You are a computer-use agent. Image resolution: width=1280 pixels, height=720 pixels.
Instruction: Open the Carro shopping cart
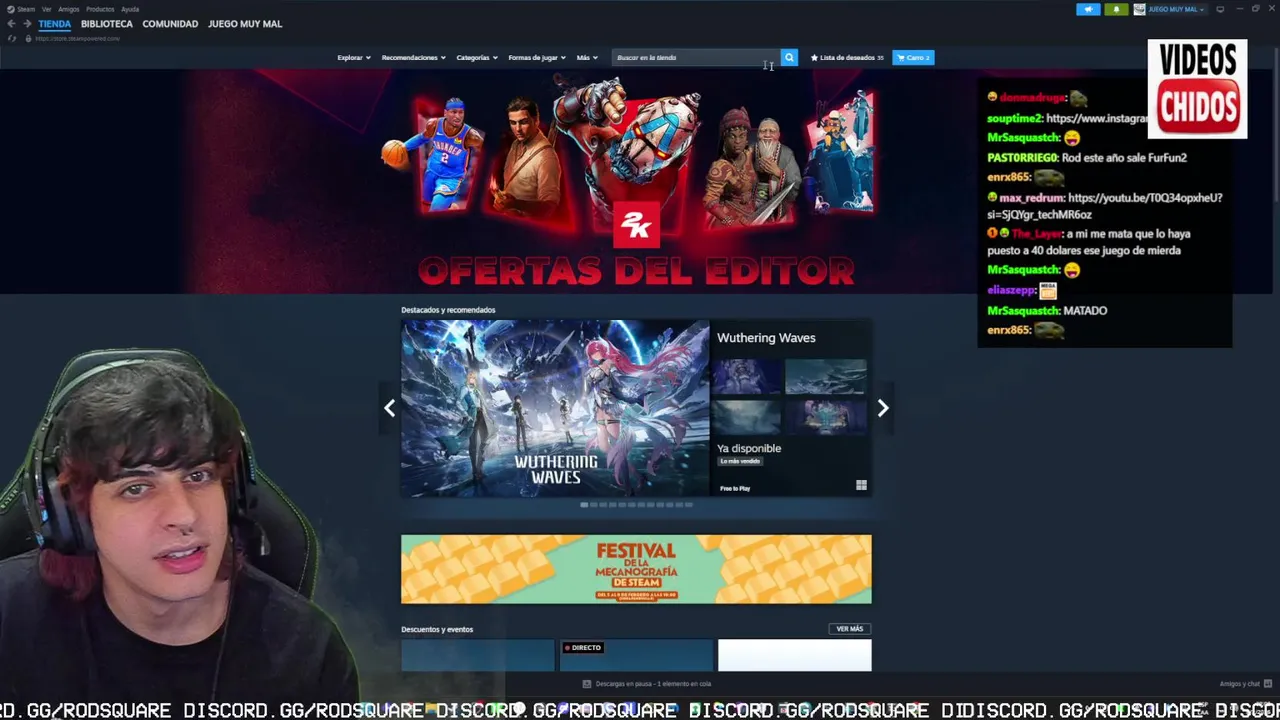[x=913, y=58]
